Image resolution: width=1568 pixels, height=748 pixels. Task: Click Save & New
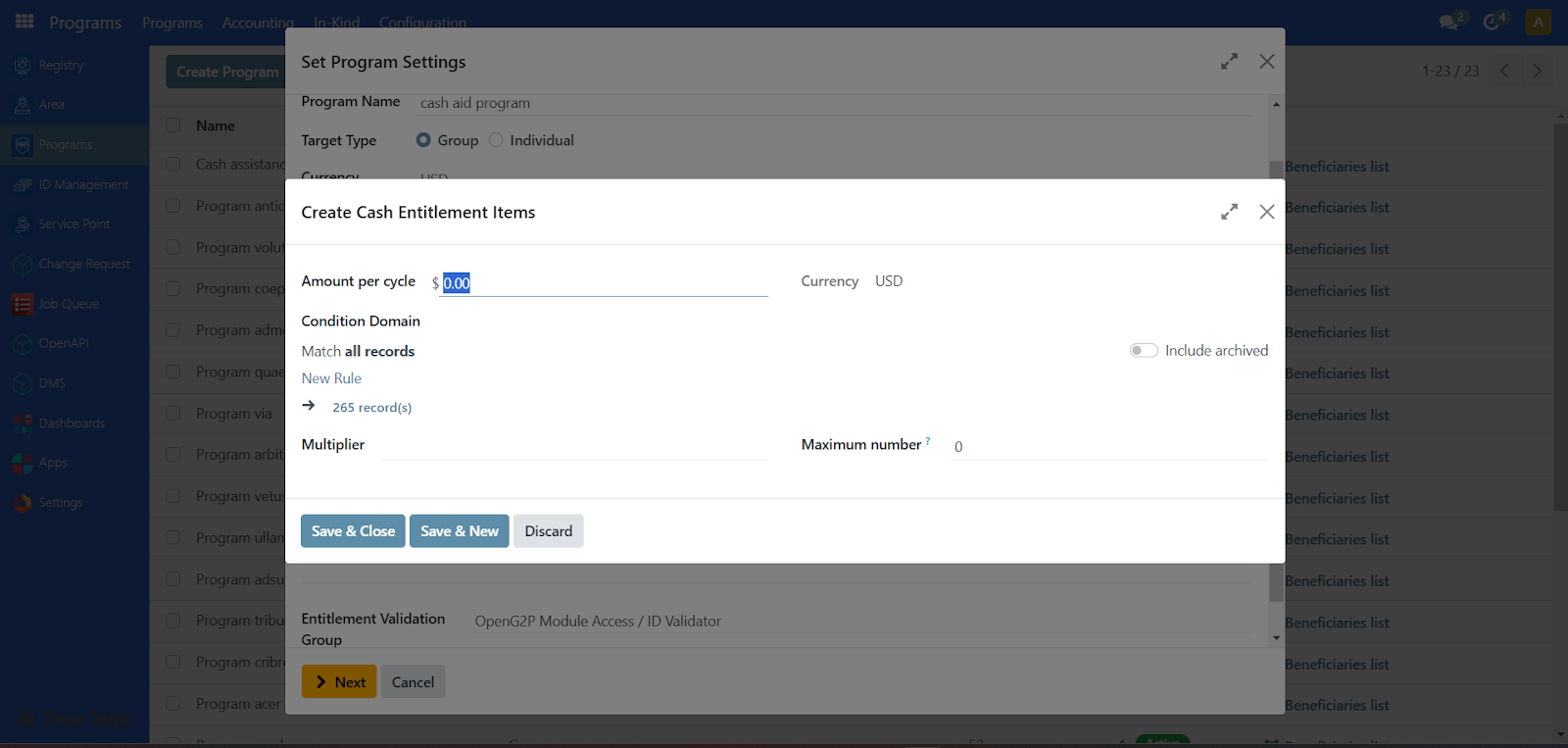460,531
